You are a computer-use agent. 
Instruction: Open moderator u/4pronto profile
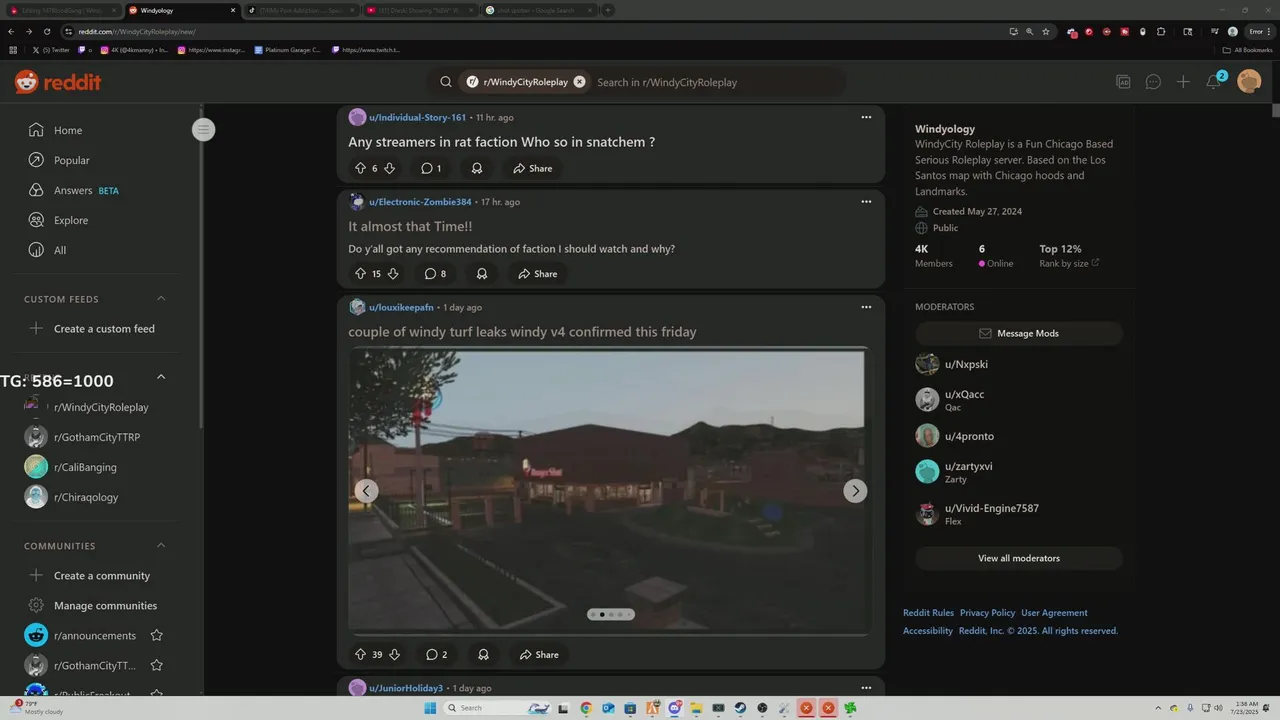click(969, 436)
